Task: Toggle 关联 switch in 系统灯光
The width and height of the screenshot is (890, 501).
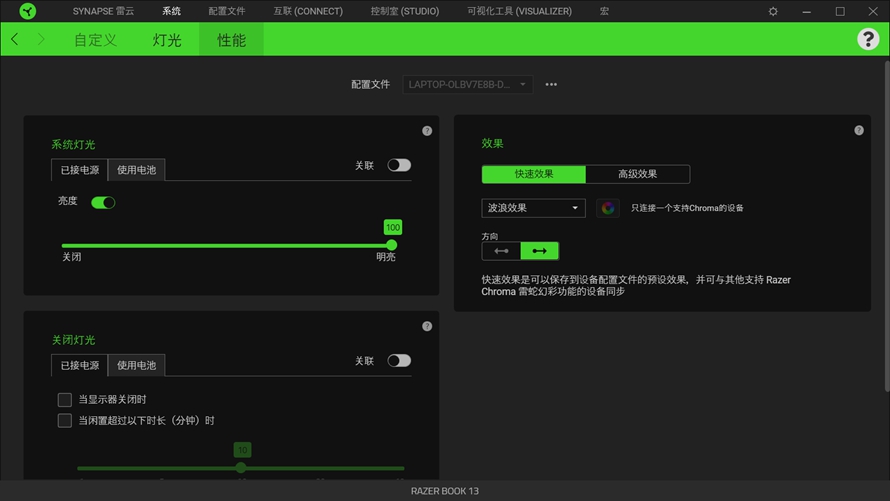Action: [x=399, y=165]
